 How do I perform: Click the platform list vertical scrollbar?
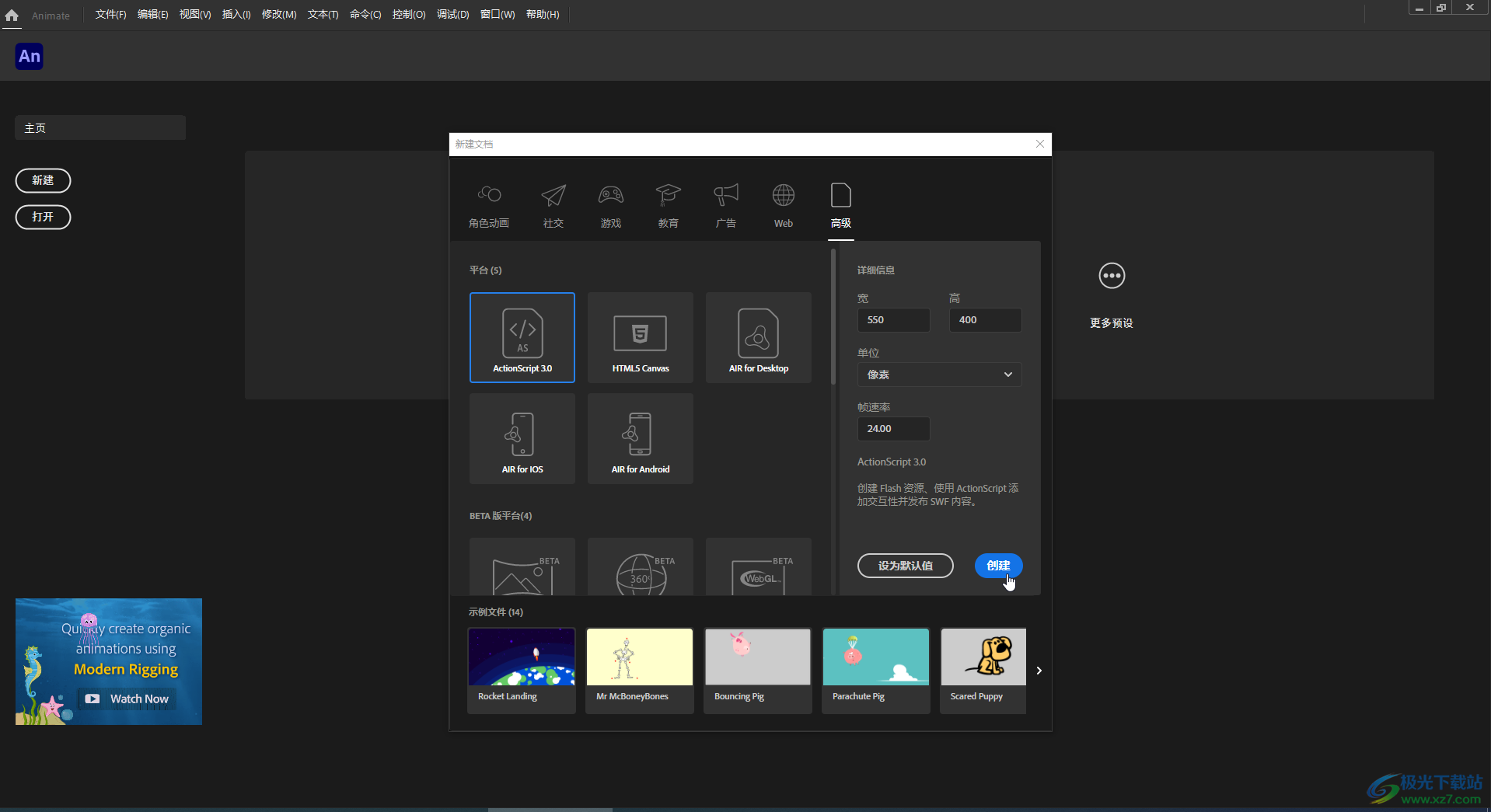pos(833,317)
